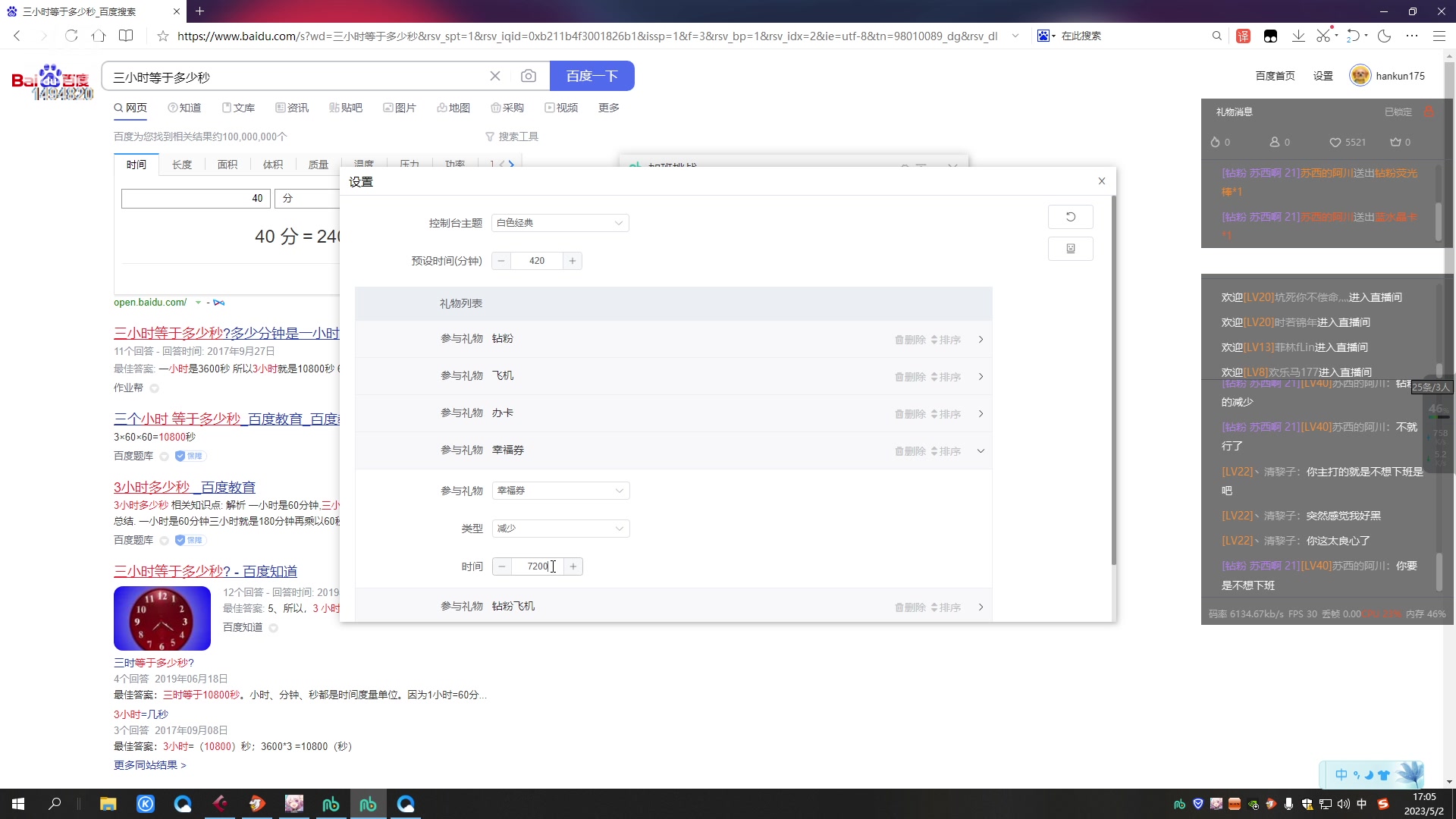Click the settings dialog vertical scrollbar
1456x819 pixels.
[1113, 379]
